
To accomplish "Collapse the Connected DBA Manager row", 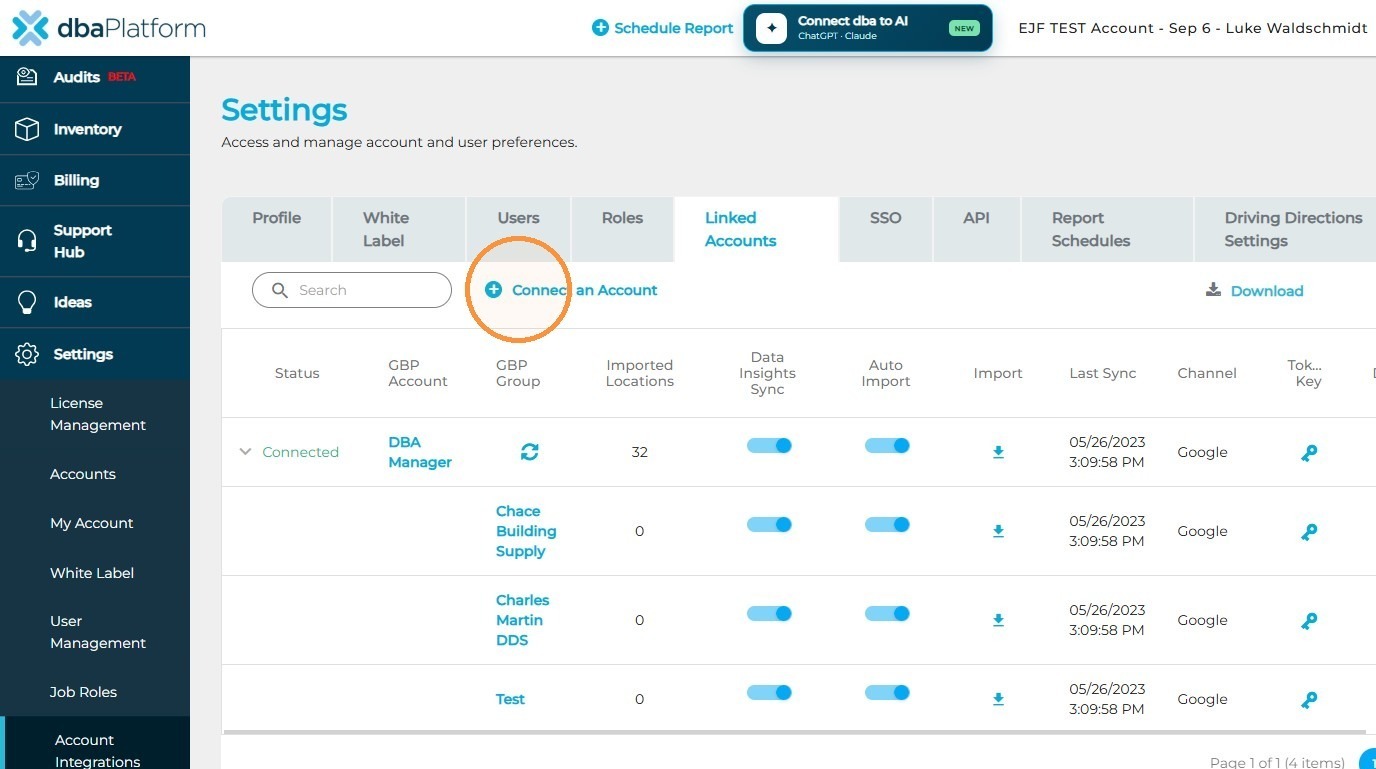I will [x=245, y=452].
